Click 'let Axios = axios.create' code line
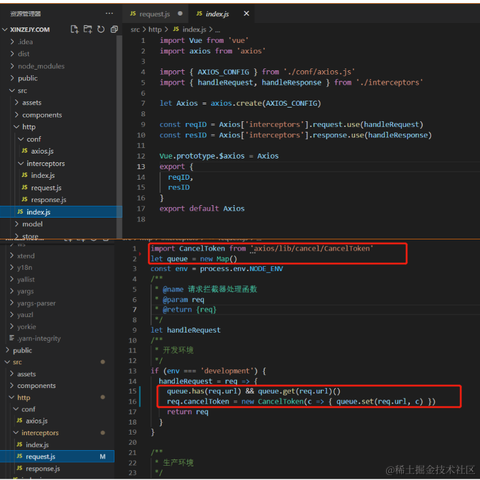This screenshot has height=480, width=480. [x=240, y=103]
